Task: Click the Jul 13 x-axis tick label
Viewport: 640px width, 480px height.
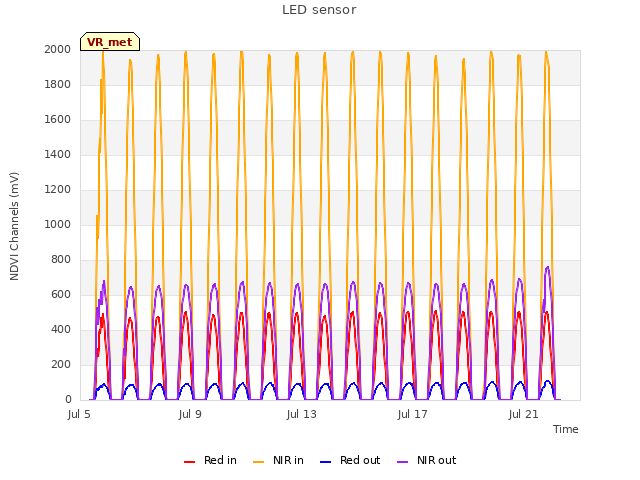Action: (x=301, y=414)
